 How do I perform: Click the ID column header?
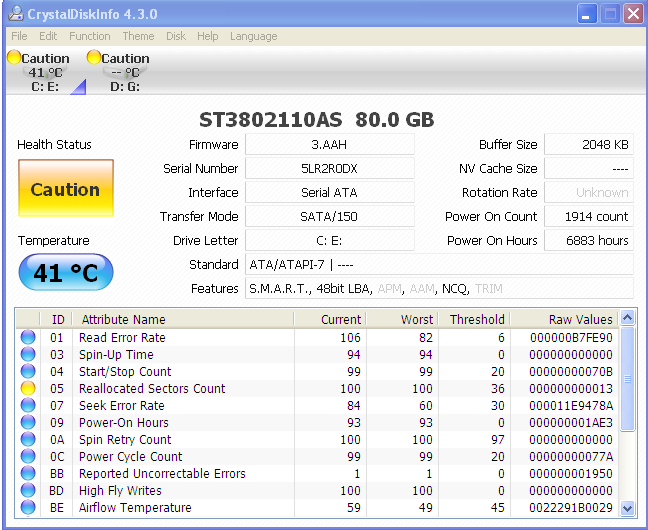click(x=57, y=319)
